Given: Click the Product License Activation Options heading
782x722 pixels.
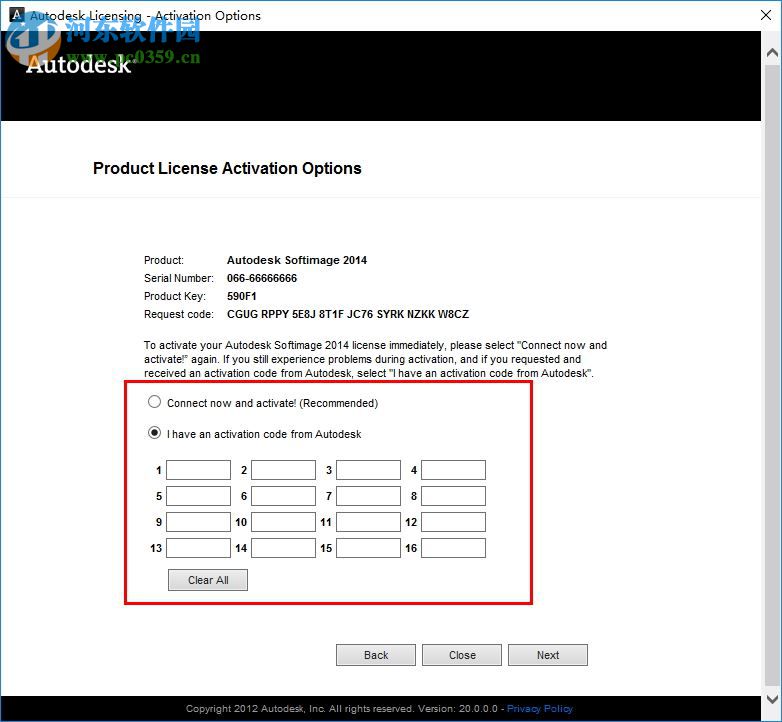Looking at the screenshot, I should [227, 169].
